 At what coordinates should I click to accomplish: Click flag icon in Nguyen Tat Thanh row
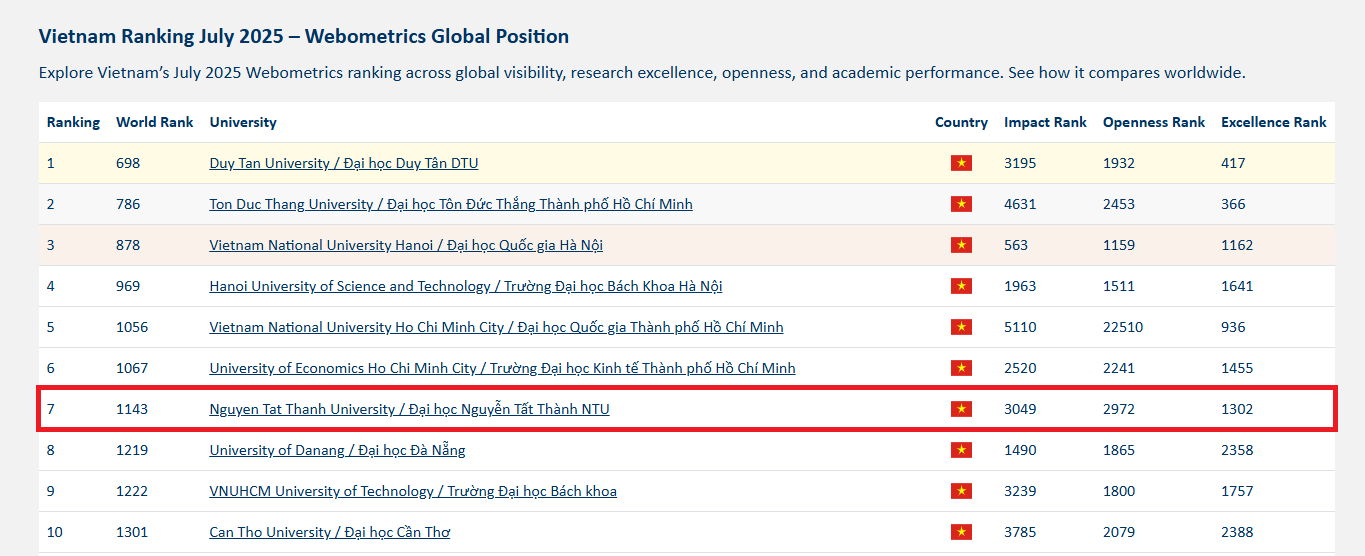(x=961, y=409)
